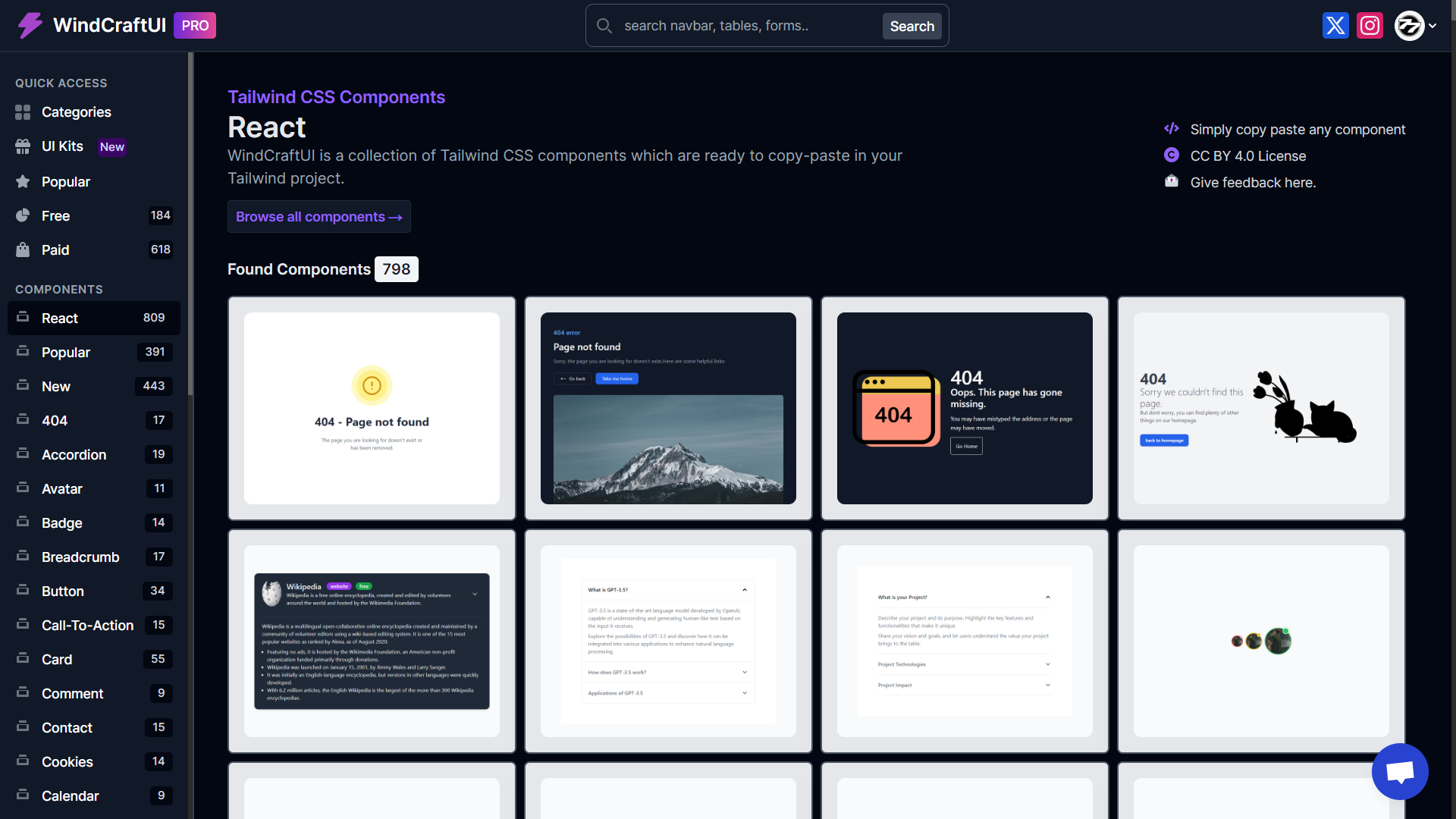Click the star icon beside Popular

coord(23,181)
